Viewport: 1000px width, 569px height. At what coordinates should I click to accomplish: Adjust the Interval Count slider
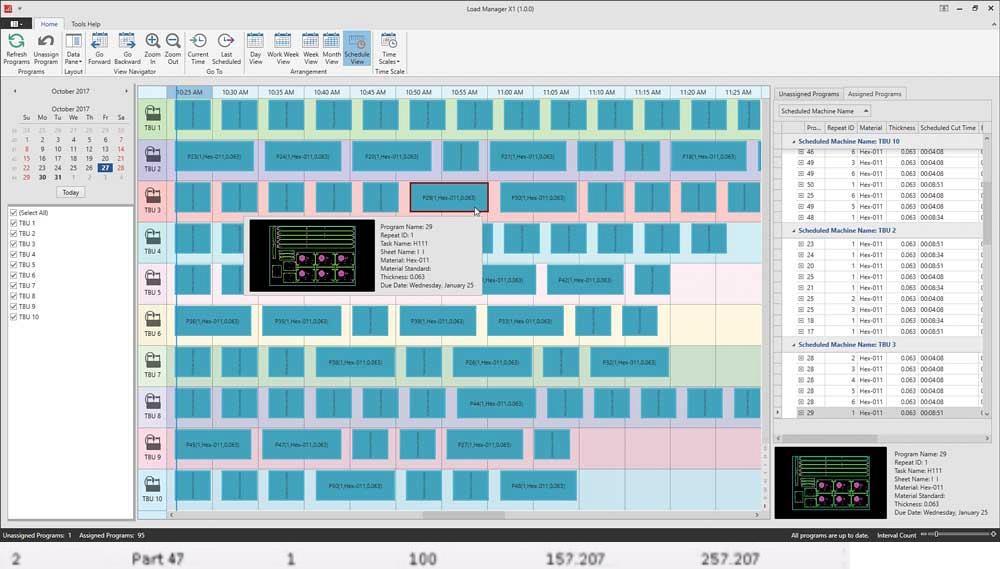click(937, 536)
